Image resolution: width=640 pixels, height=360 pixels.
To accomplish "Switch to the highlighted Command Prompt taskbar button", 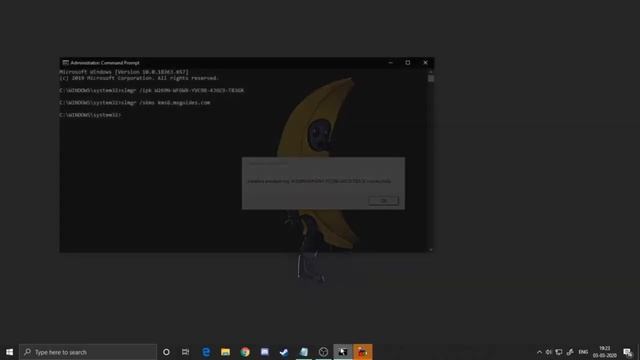I will coord(343,352).
